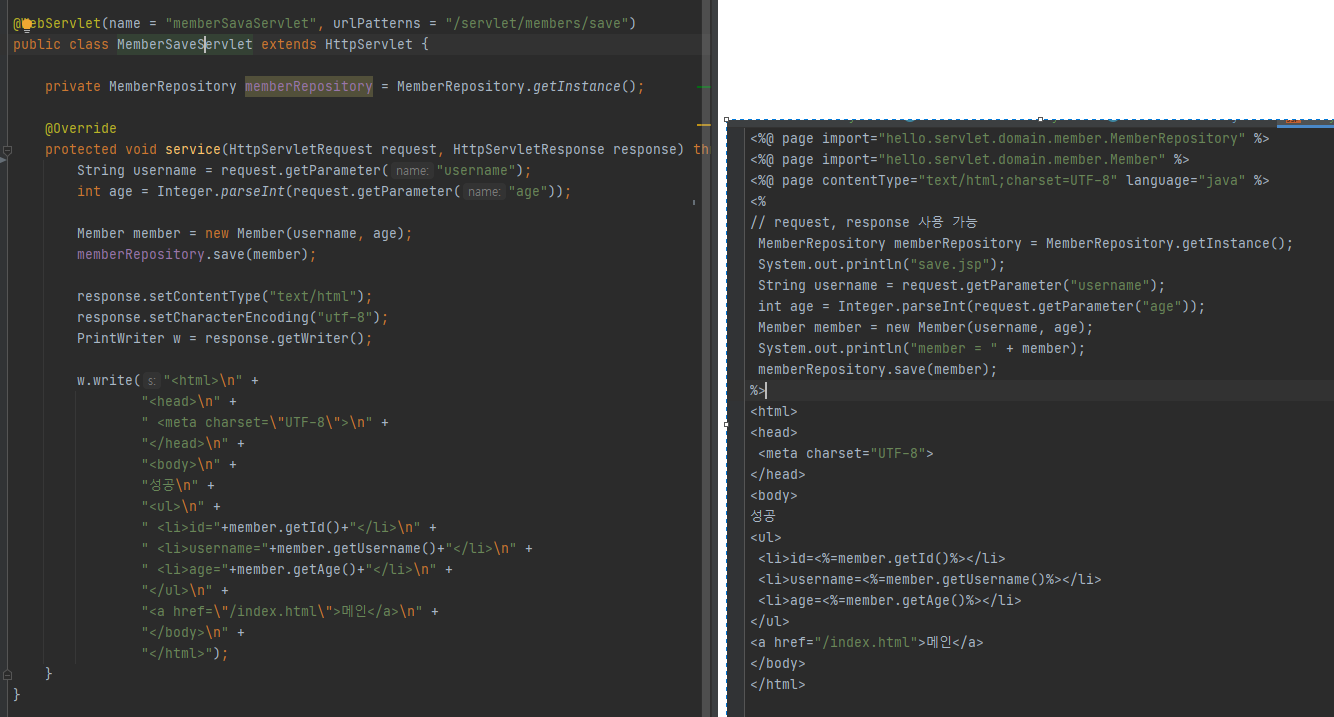The image size is (1334, 717).
Task: Click the JSP contentType page directive line
Action: (1010, 180)
